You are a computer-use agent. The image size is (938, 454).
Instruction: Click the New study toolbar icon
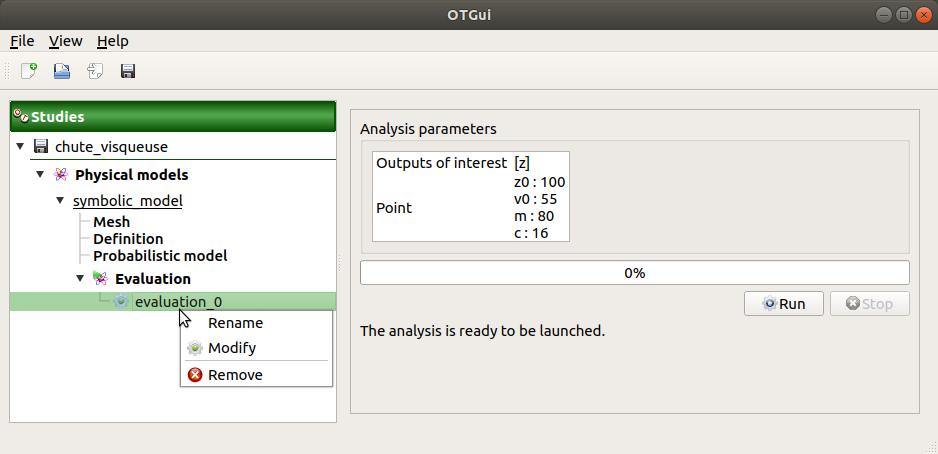[29, 71]
